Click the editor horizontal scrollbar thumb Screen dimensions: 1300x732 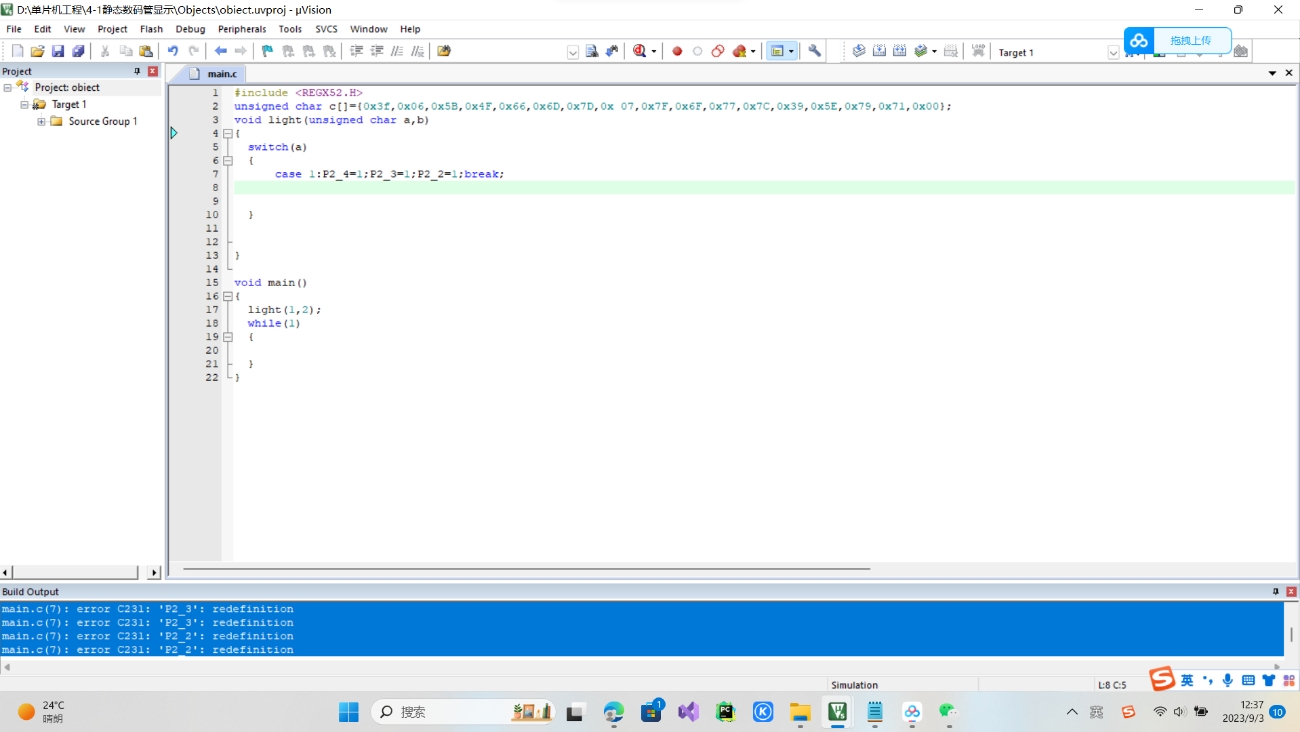tap(526, 569)
